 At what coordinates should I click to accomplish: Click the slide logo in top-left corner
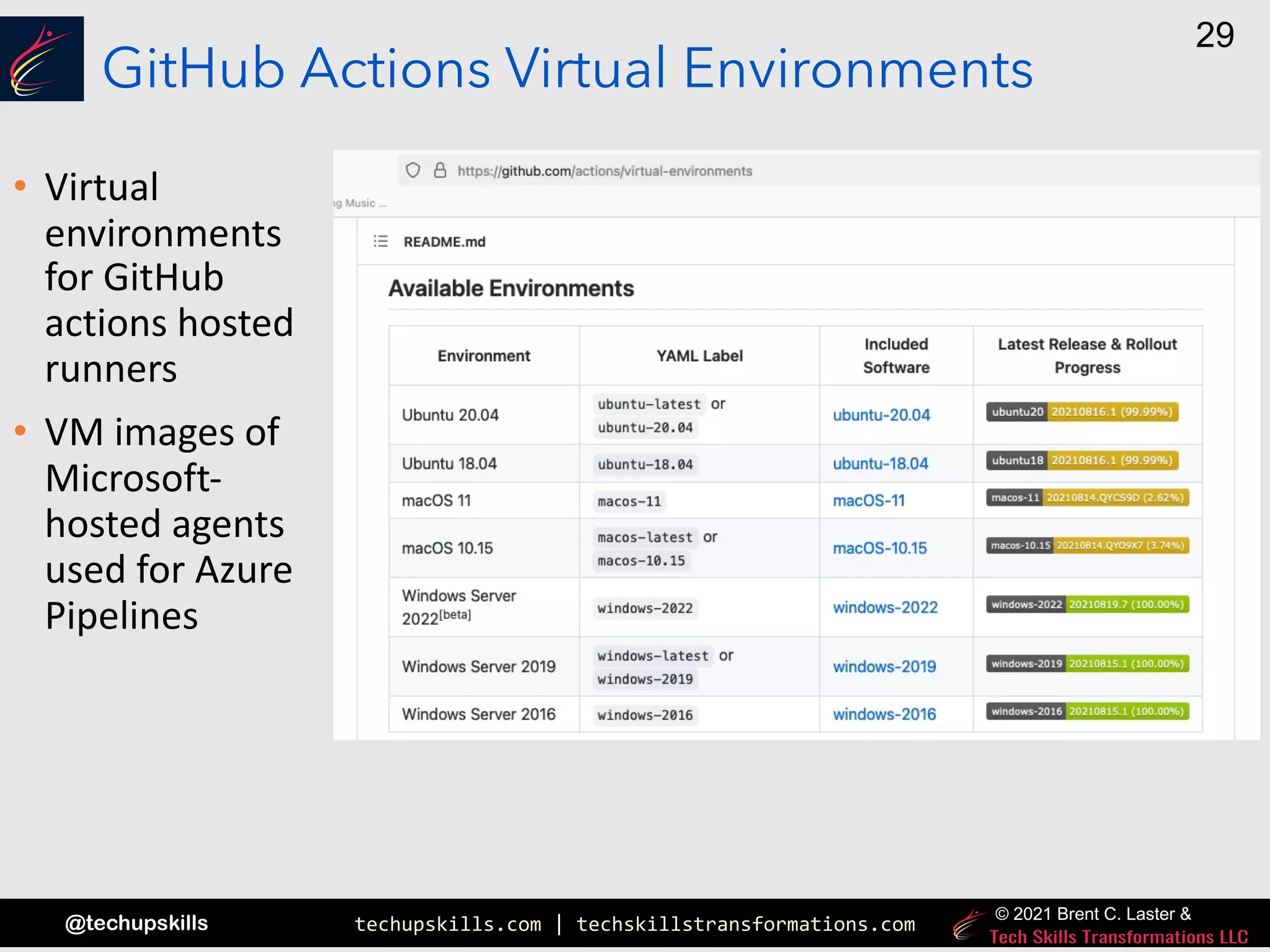42,59
